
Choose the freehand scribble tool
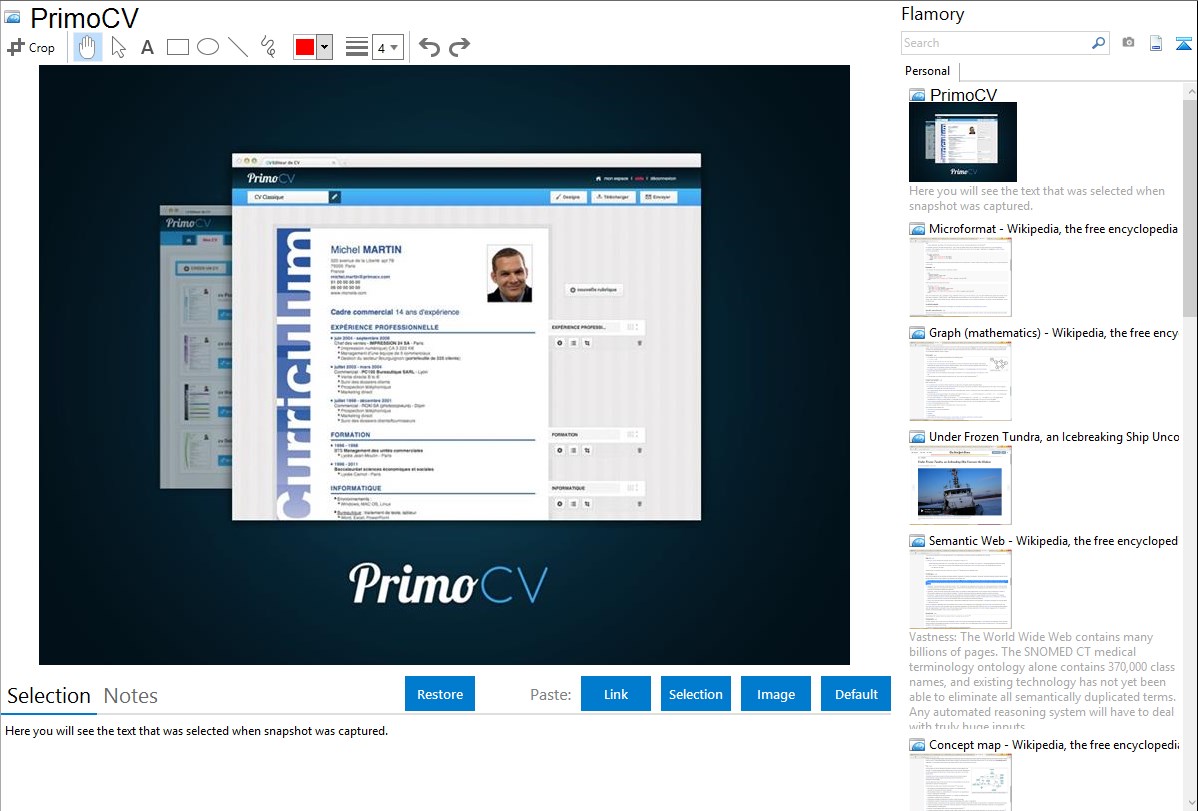(268, 47)
